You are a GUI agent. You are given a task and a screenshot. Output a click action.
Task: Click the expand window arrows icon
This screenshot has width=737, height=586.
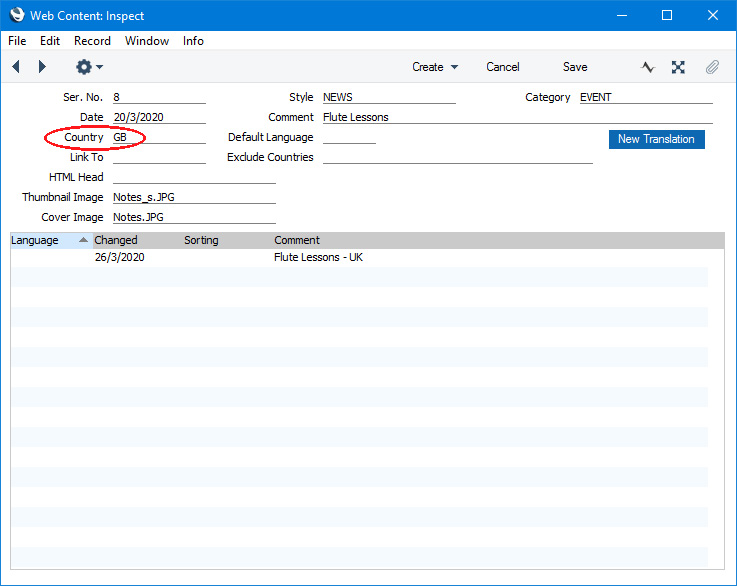(678, 67)
